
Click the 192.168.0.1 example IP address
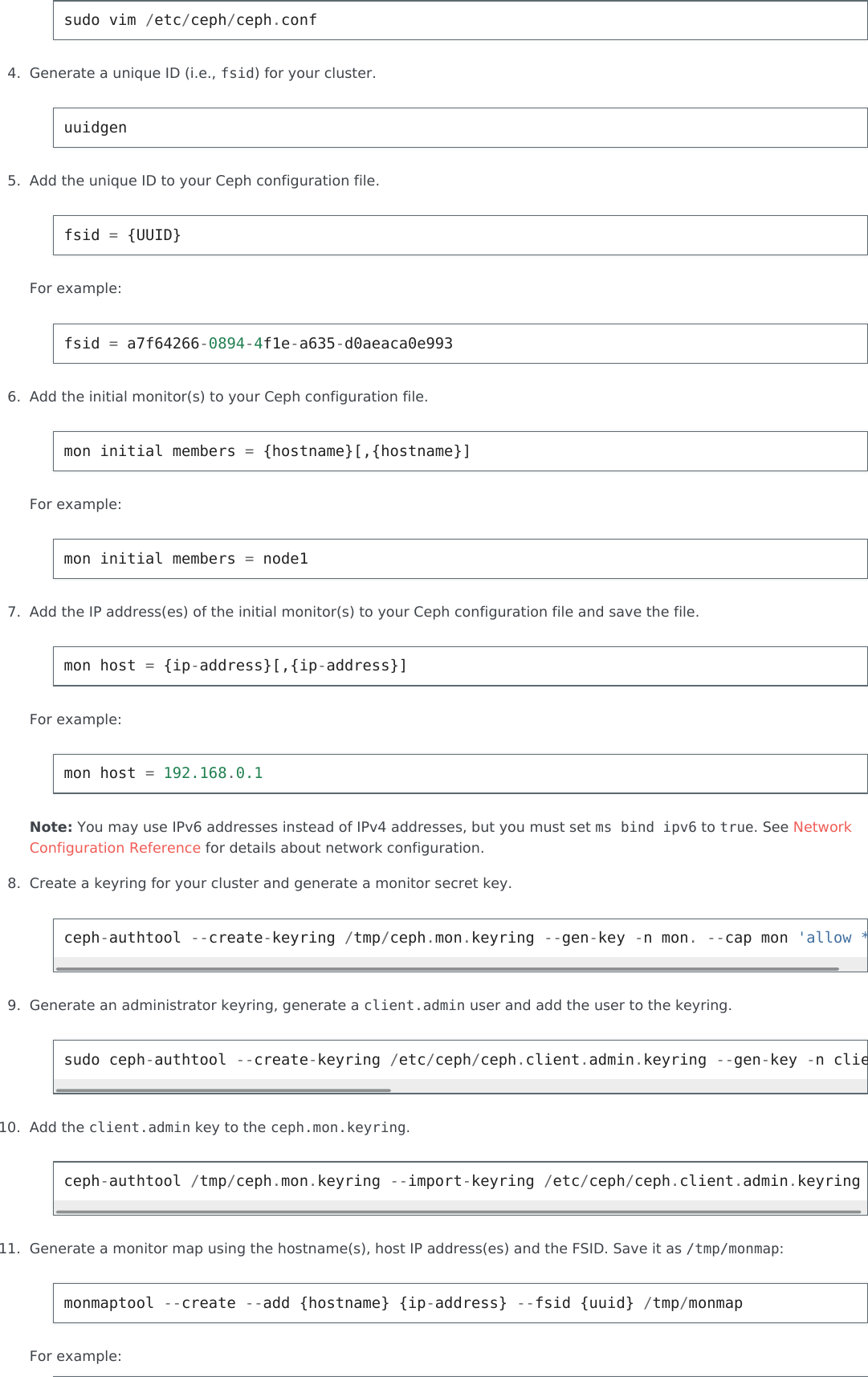[x=213, y=773]
